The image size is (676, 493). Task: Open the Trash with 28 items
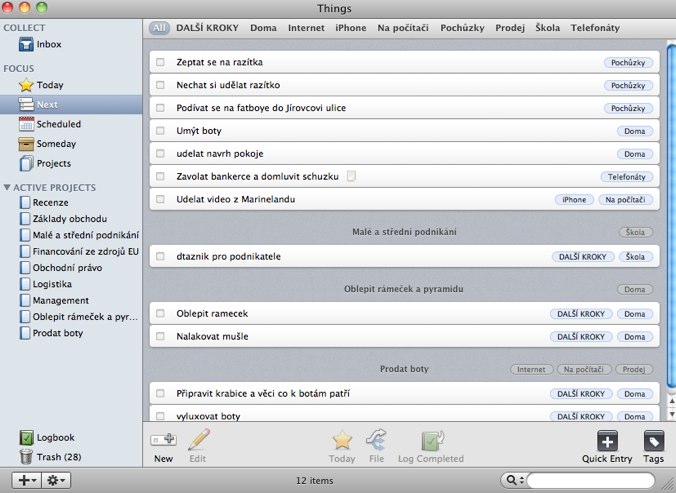pyautogui.click(x=28, y=457)
